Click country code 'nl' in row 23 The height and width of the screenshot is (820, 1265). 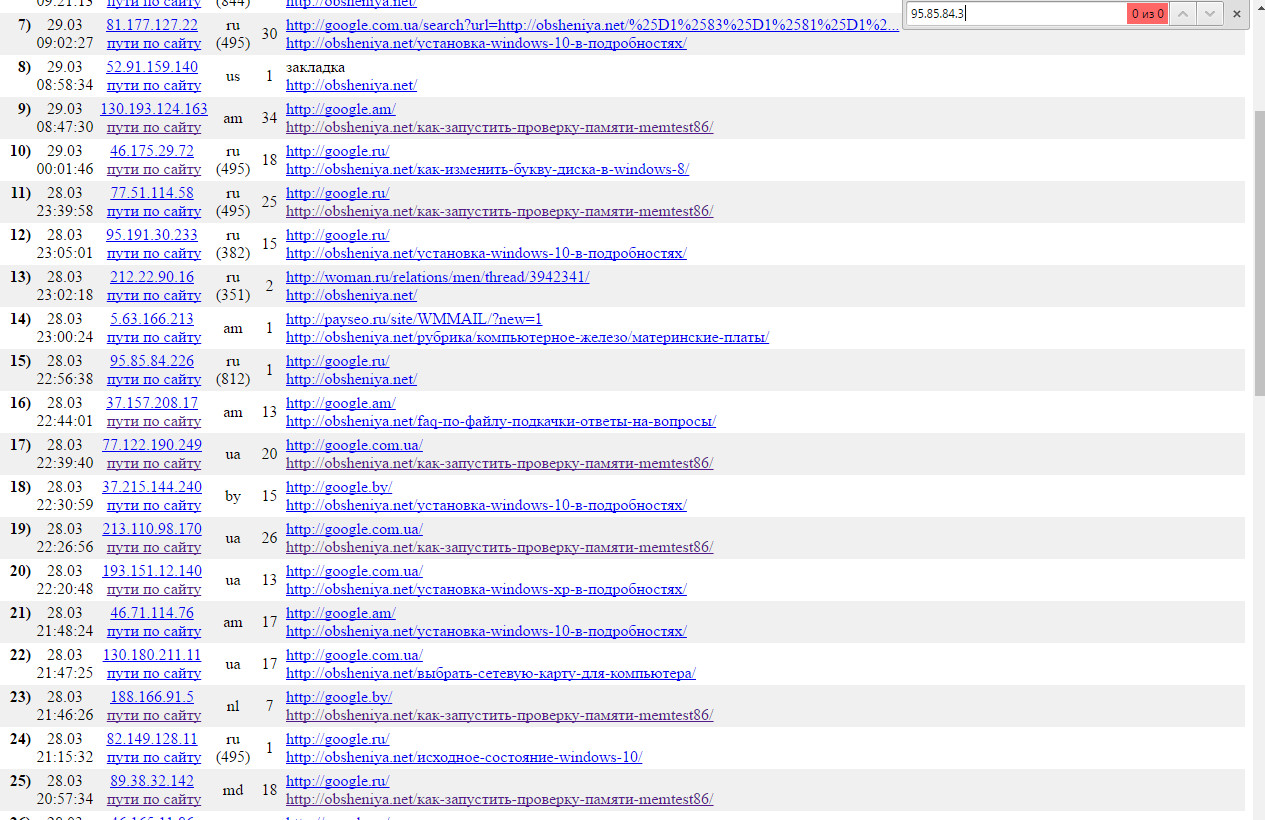[x=233, y=706]
